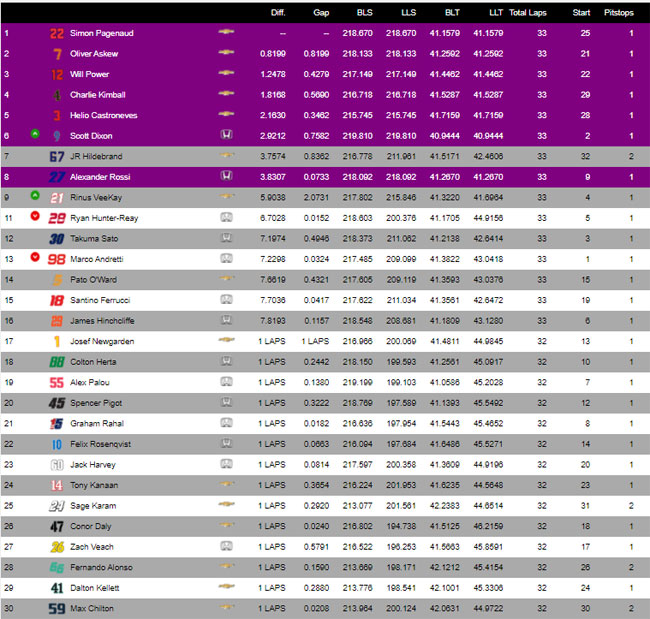Click Zach Veach's car number 26 icon
The width and height of the screenshot is (650, 619).
(57, 547)
